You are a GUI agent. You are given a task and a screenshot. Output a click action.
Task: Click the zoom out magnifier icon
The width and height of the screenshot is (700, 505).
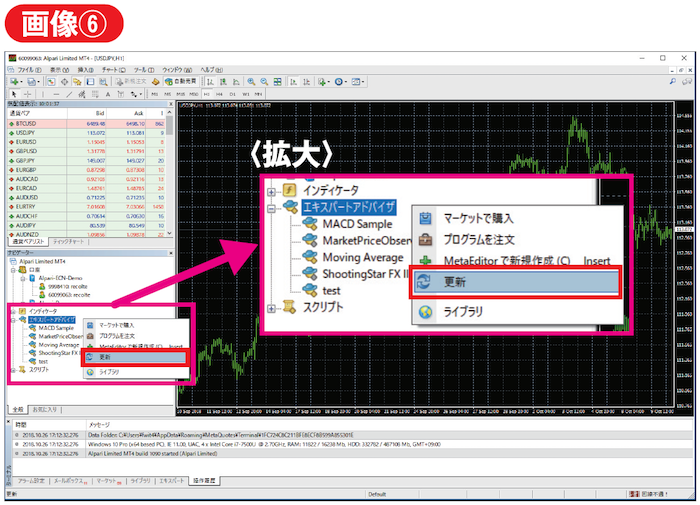pos(264,82)
